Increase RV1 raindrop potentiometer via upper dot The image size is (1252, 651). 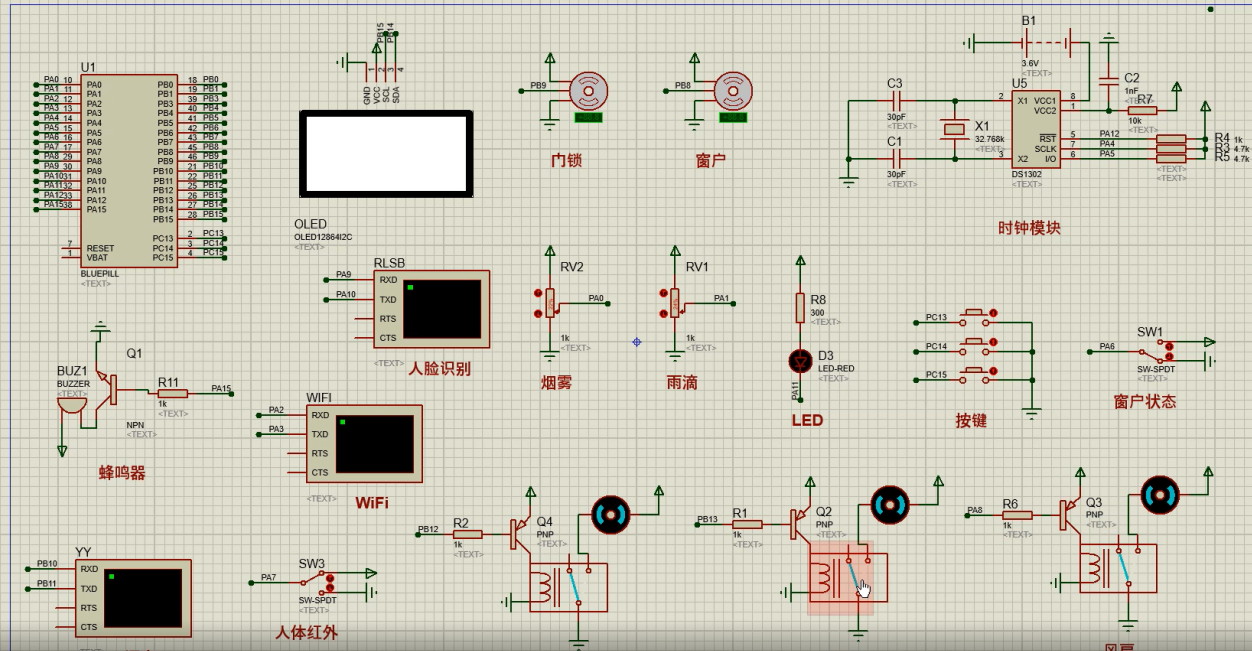pyautogui.click(x=663, y=293)
